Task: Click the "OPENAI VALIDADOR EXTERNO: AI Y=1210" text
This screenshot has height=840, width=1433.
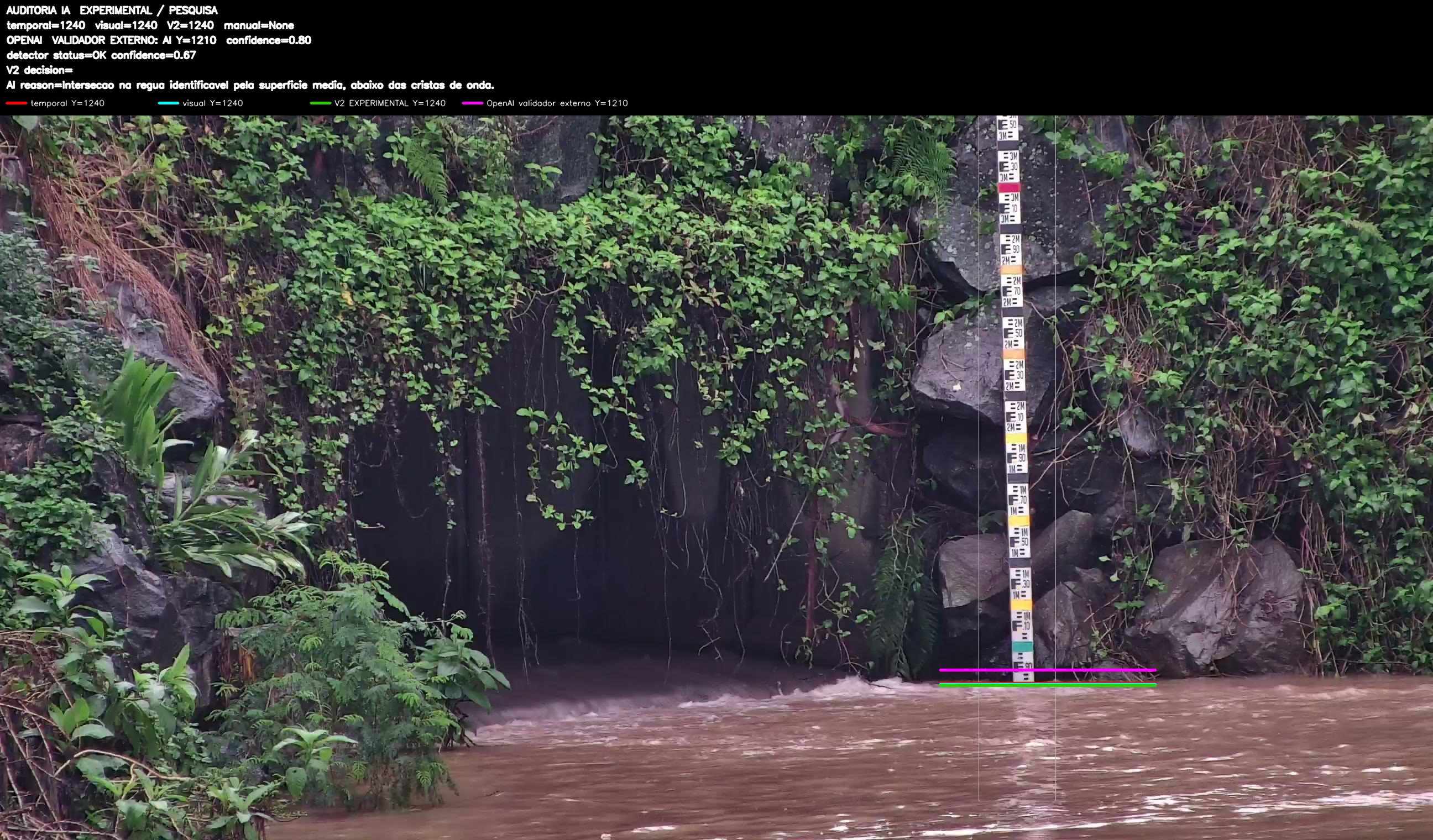Action: click(112, 40)
